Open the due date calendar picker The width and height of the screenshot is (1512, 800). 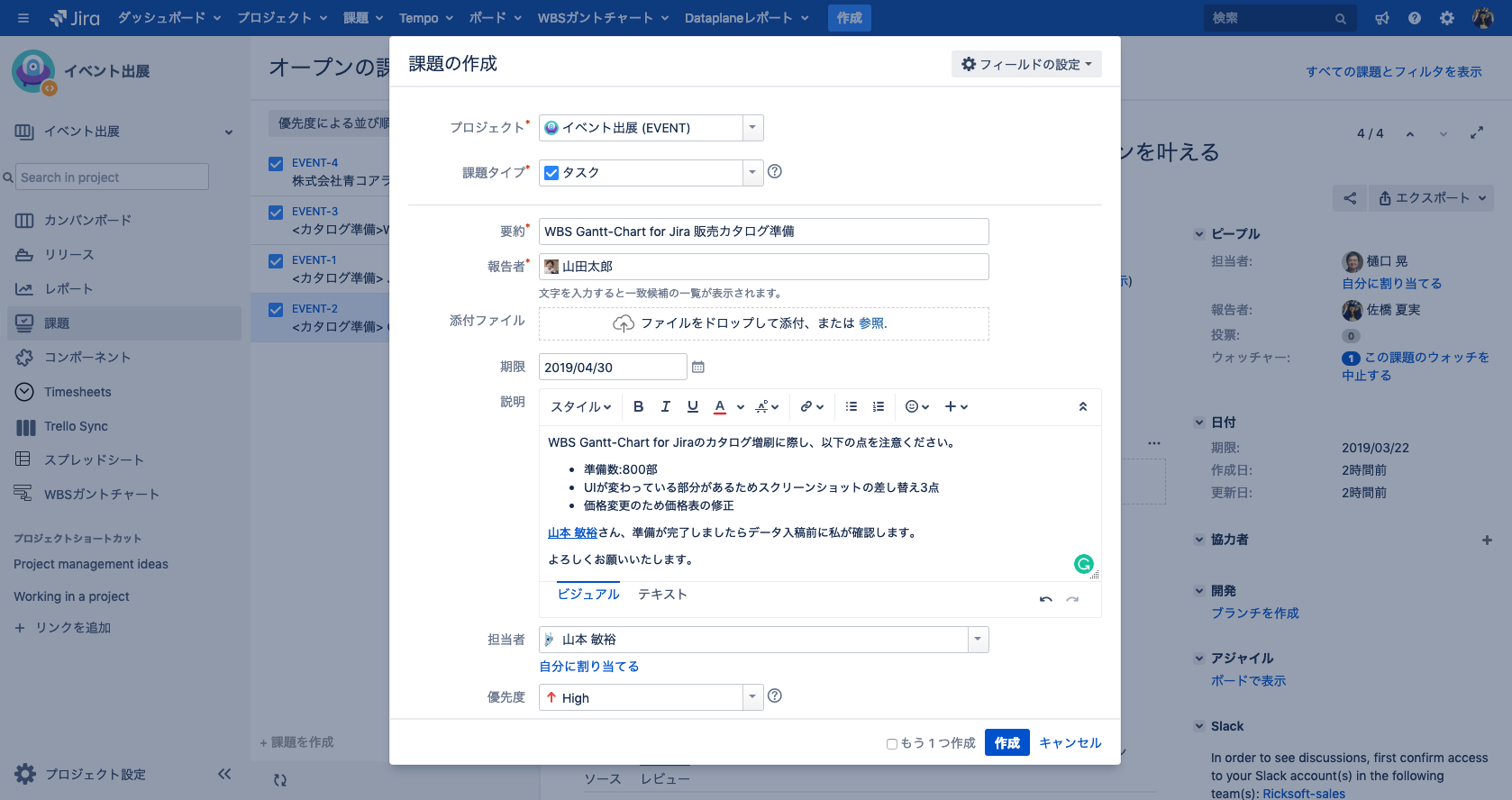coord(698,368)
